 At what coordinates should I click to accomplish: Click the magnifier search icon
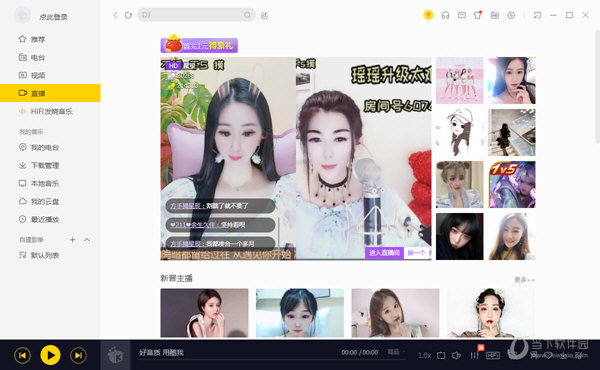click(x=247, y=15)
